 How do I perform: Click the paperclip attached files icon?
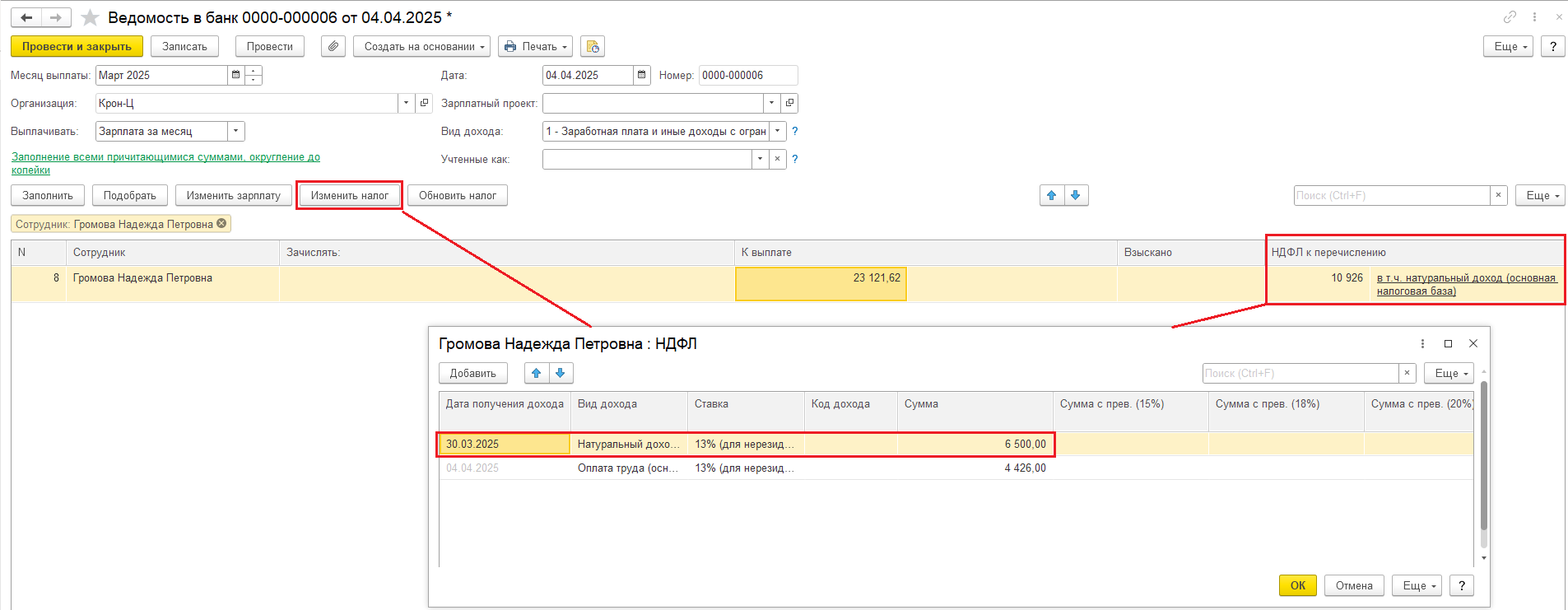point(333,47)
